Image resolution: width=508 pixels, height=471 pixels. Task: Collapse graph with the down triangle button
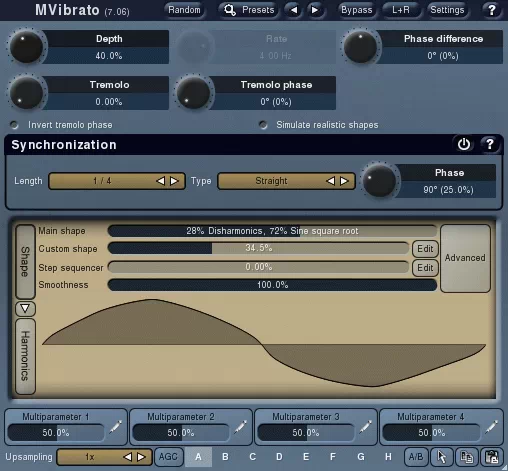(25, 309)
